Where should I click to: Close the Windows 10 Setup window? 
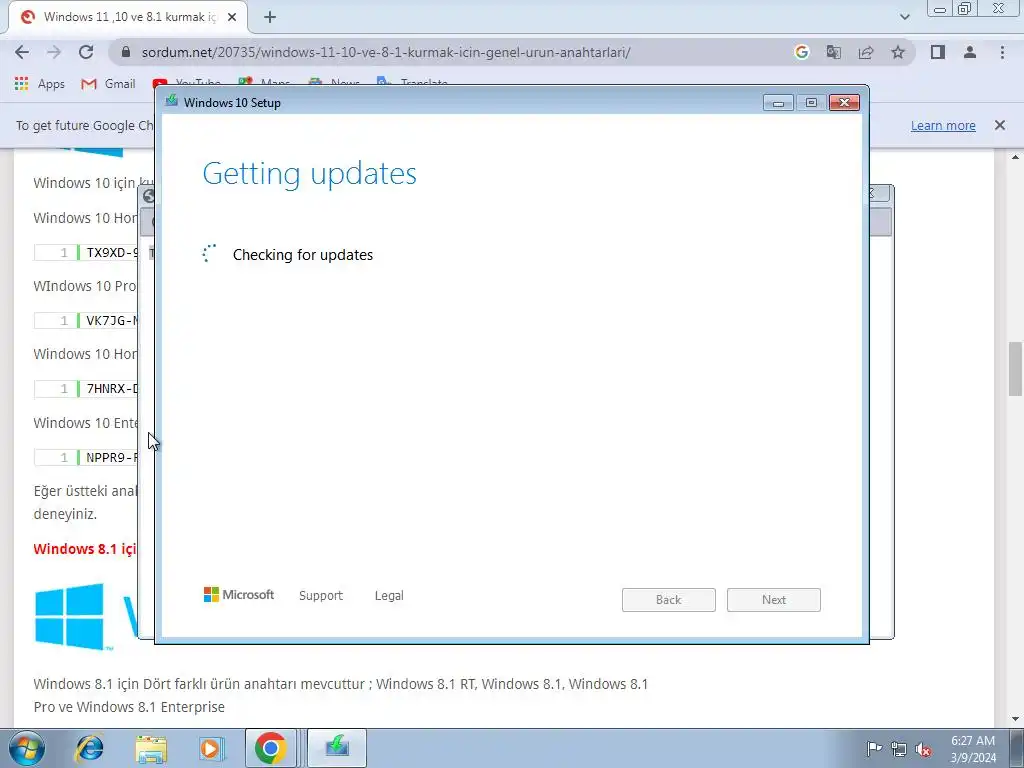click(844, 103)
